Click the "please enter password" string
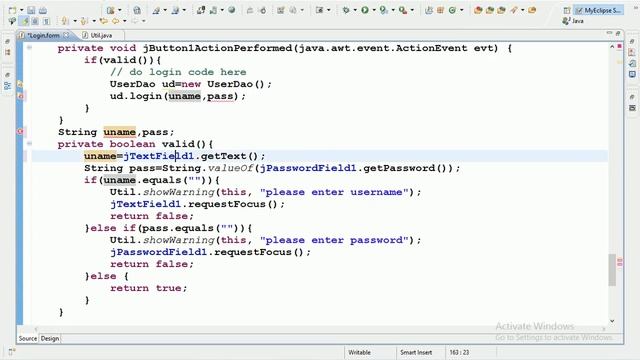Image resolution: width=640 pixels, height=360 pixels. [334, 240]
